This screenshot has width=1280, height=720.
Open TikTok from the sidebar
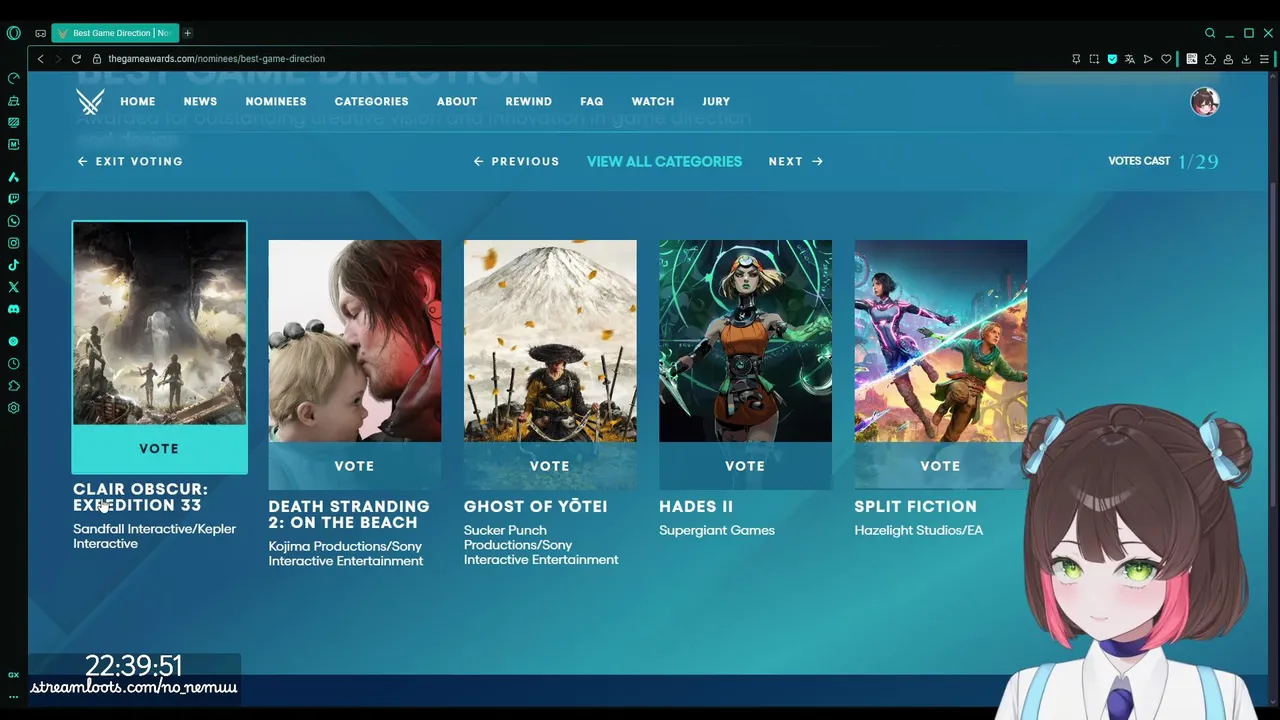13,265
